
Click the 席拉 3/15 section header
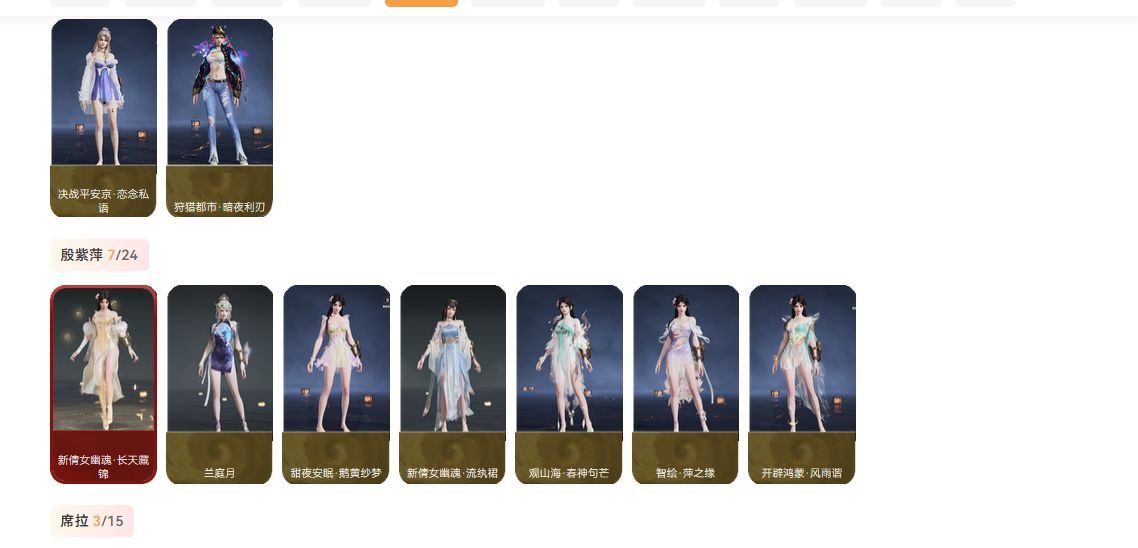click(x=92, y=520)
